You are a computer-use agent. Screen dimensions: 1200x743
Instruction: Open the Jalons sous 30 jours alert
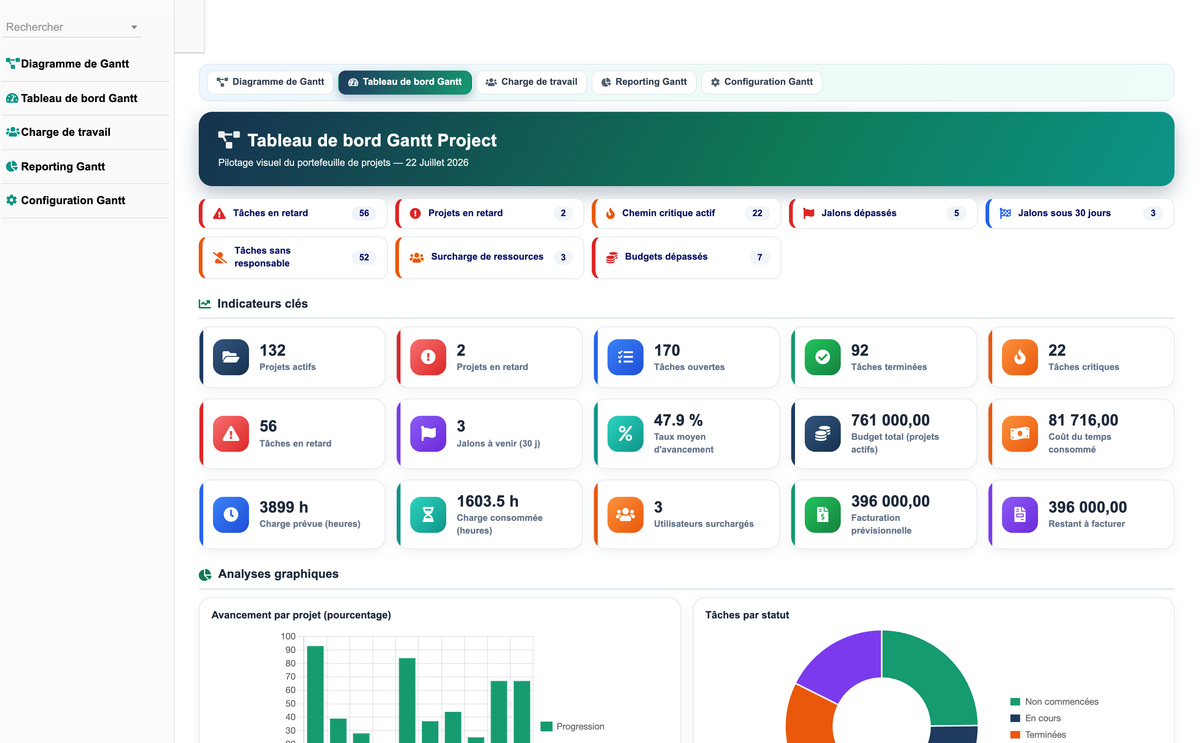point(1080,213)
